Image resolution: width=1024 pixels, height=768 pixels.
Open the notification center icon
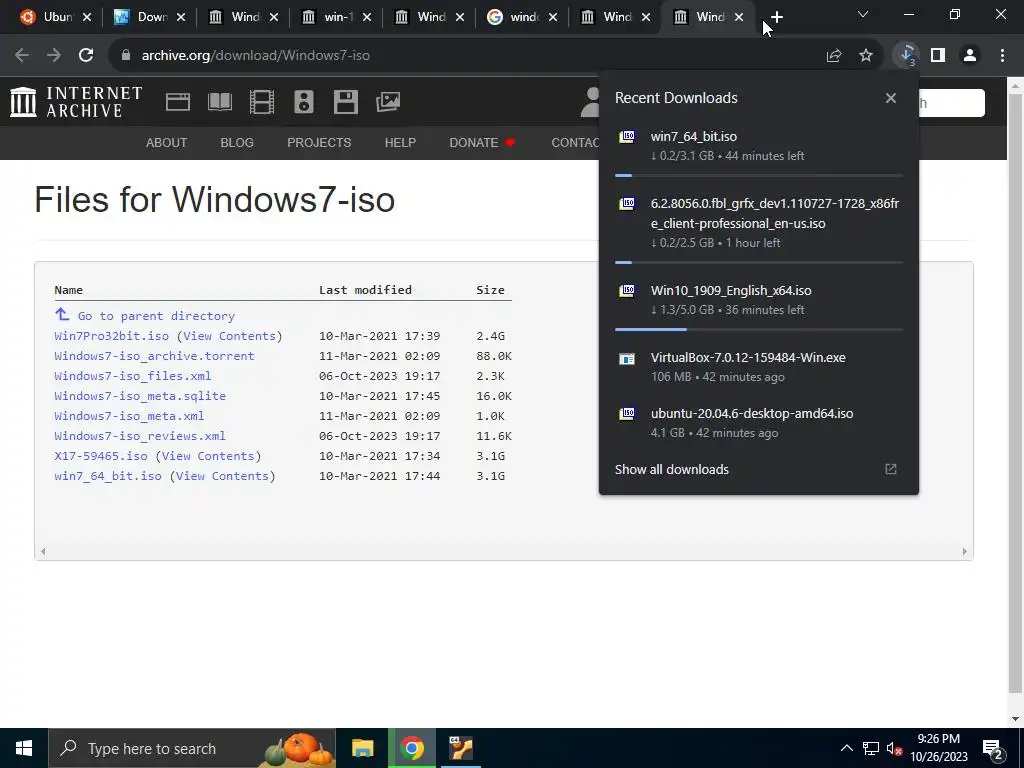point(993,749)
